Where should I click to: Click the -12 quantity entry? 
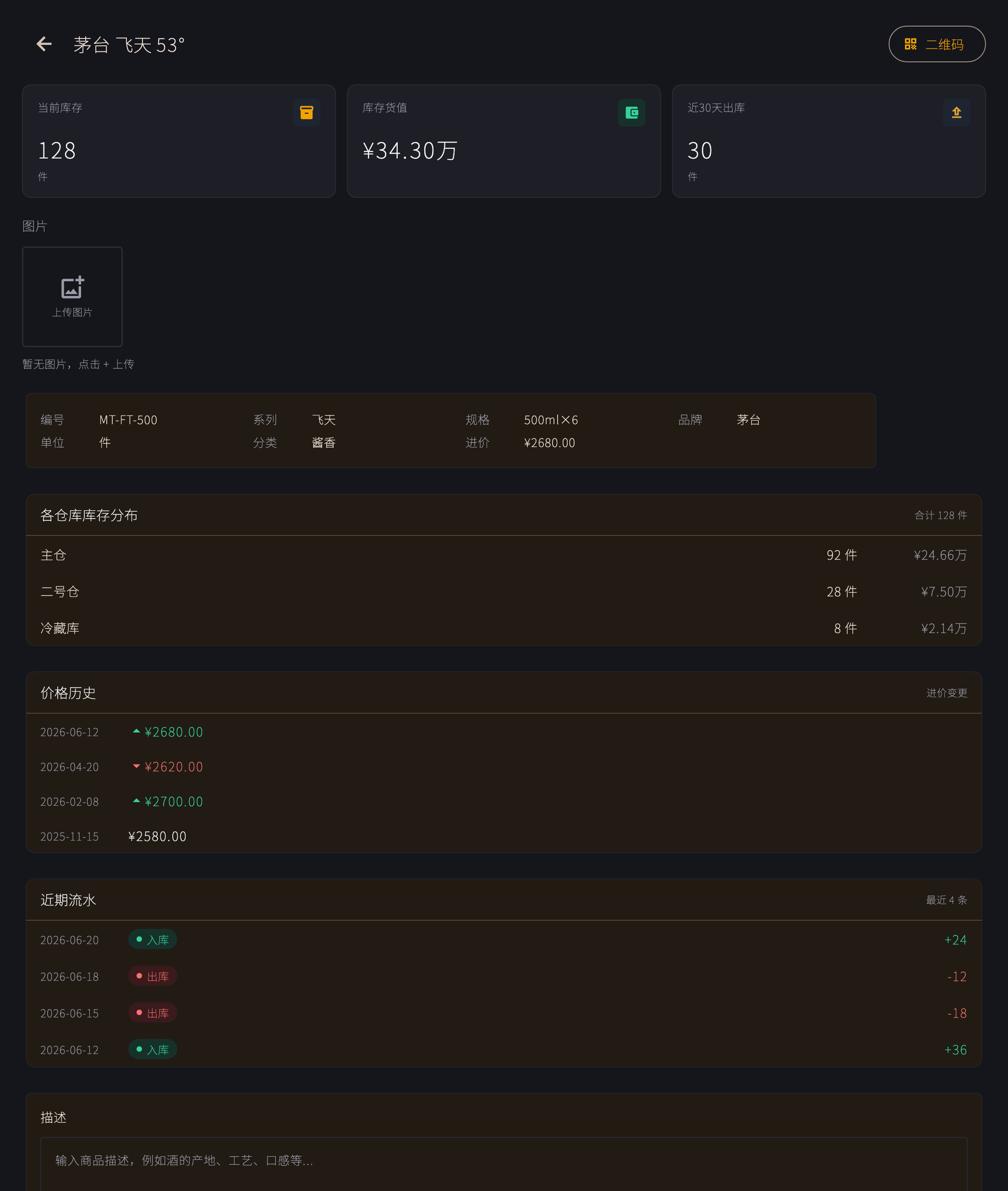click(x=957, y=976)
